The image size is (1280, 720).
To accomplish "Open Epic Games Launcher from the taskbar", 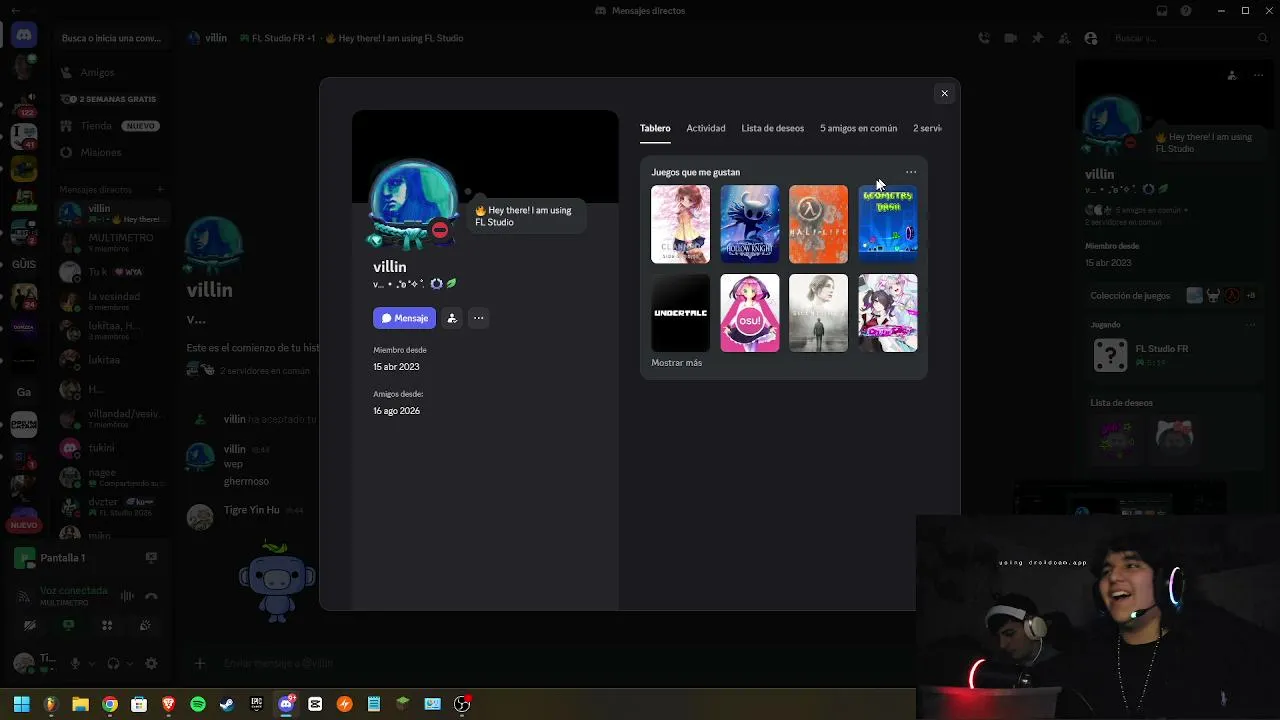I will pyautogui.click(x=256, y=704).
